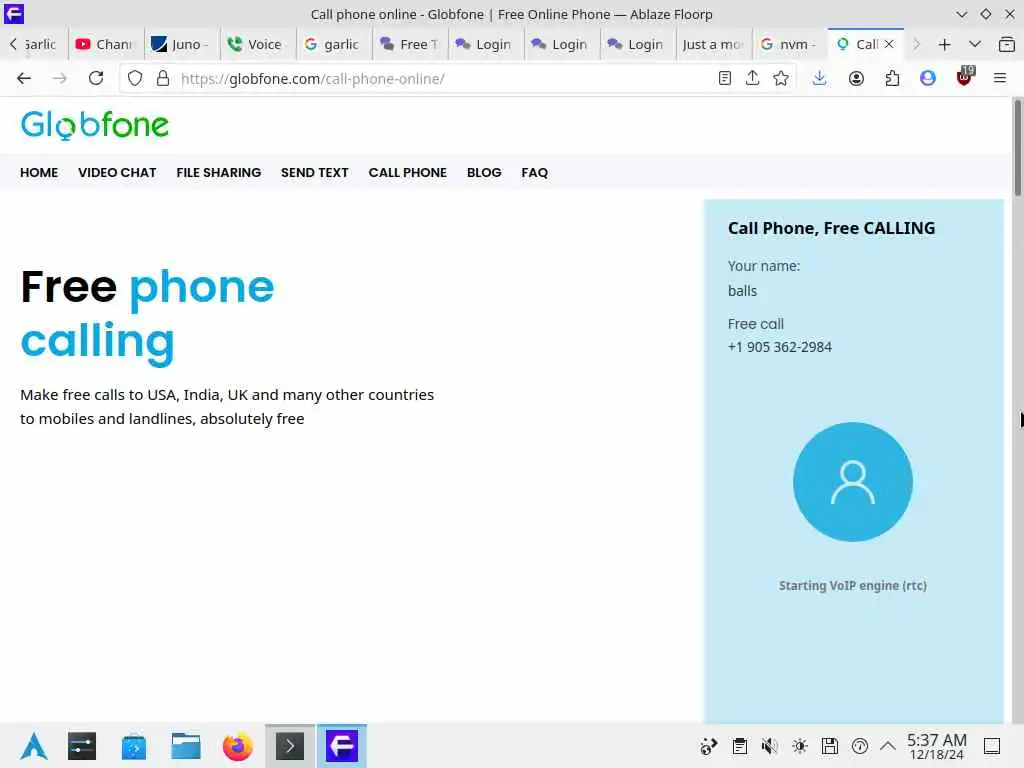Open the account circle icon
This screenshot has width=1024, height=768.
[856, 78]
